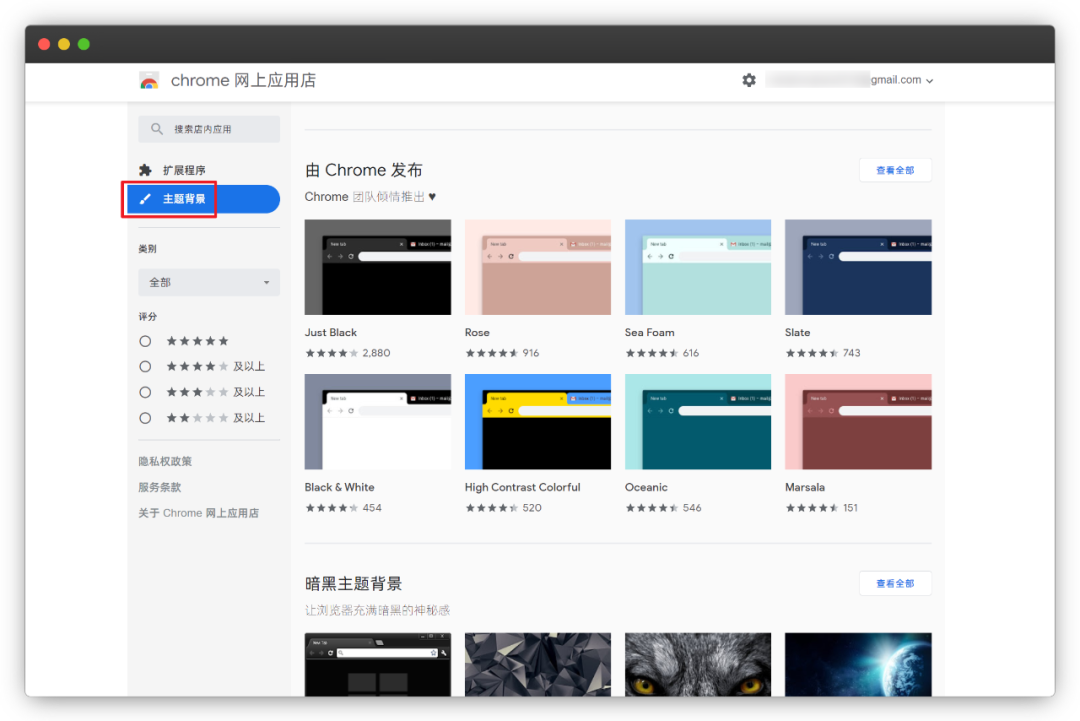1080x721 pixels.
Task: Open the settings gear icon
Action: pyautogui.click(x=749, y=80)
